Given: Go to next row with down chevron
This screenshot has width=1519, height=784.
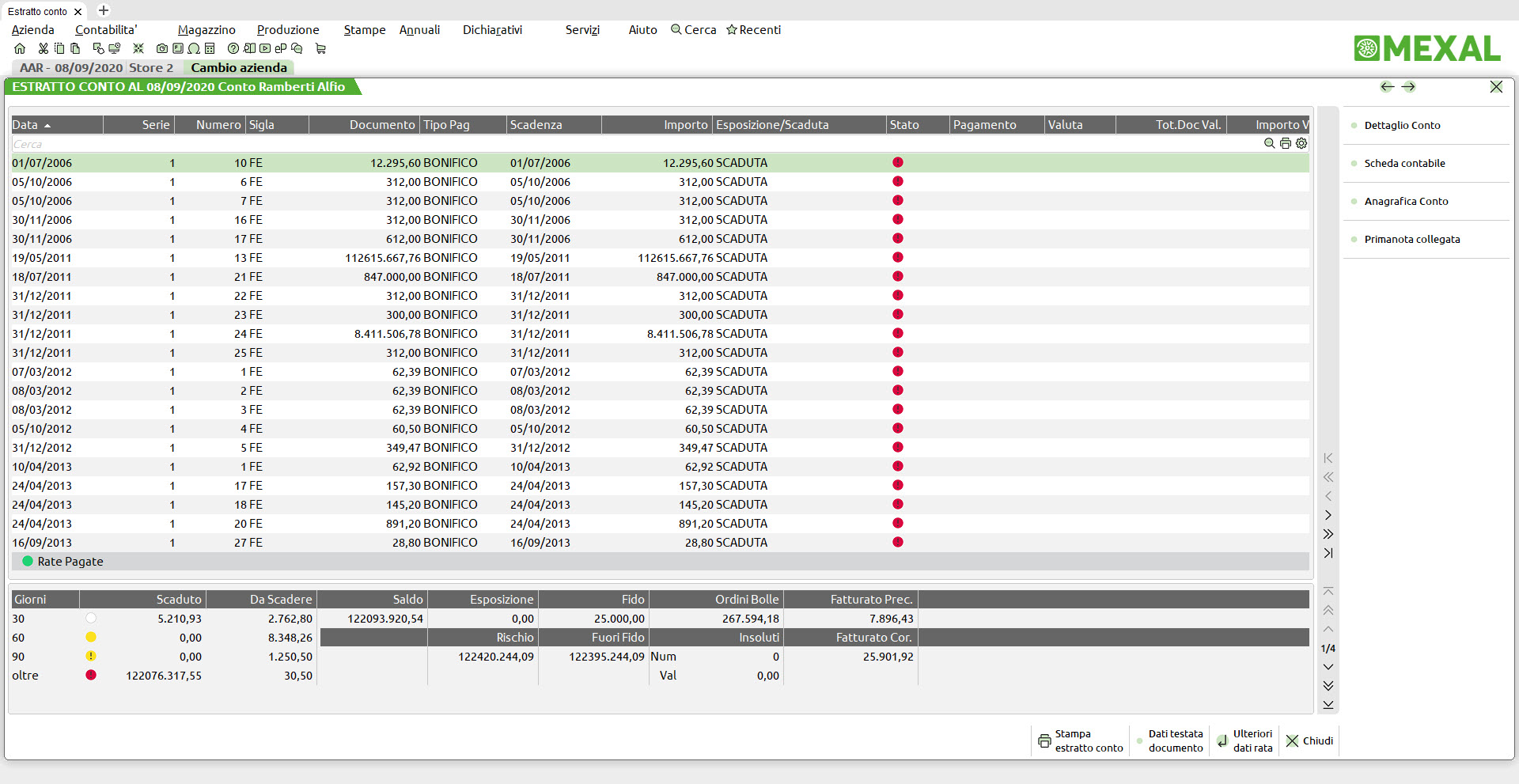Looking at the screenshot, I should pyautogui.click(x=1328, y=667).
